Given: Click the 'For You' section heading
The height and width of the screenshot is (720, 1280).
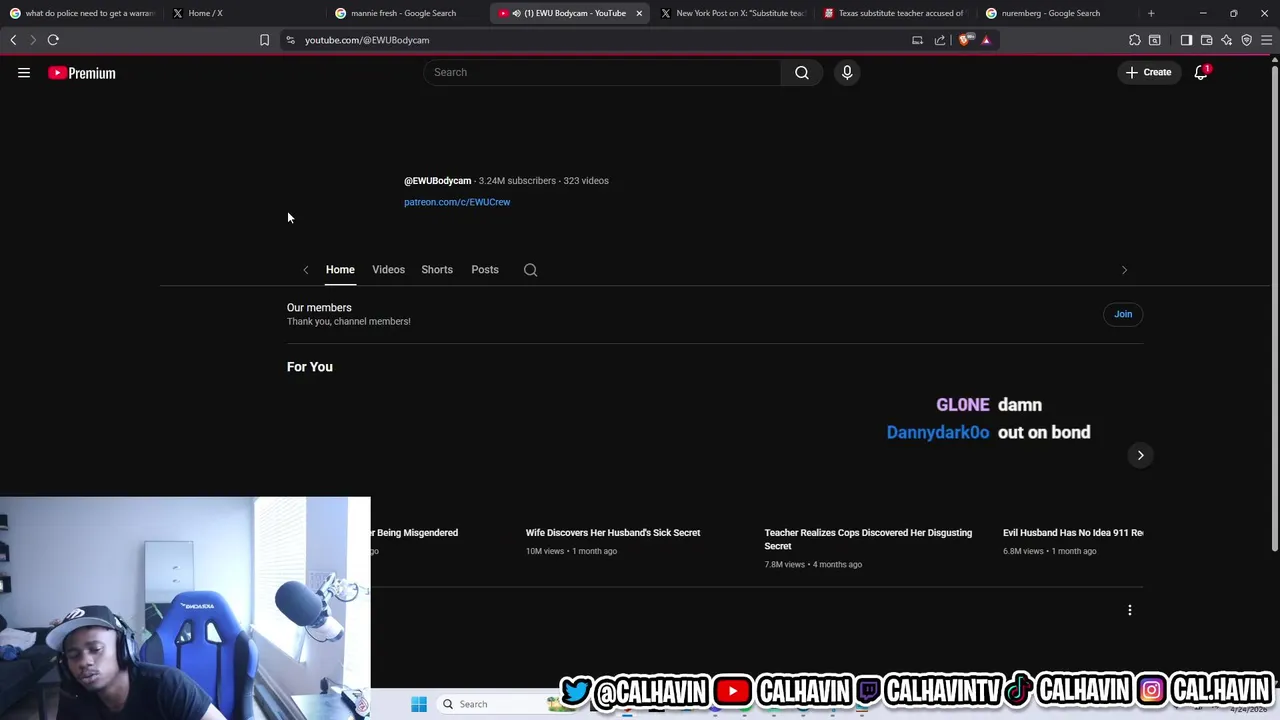Looking at the screenshot, I should click(x=310, y=367).
